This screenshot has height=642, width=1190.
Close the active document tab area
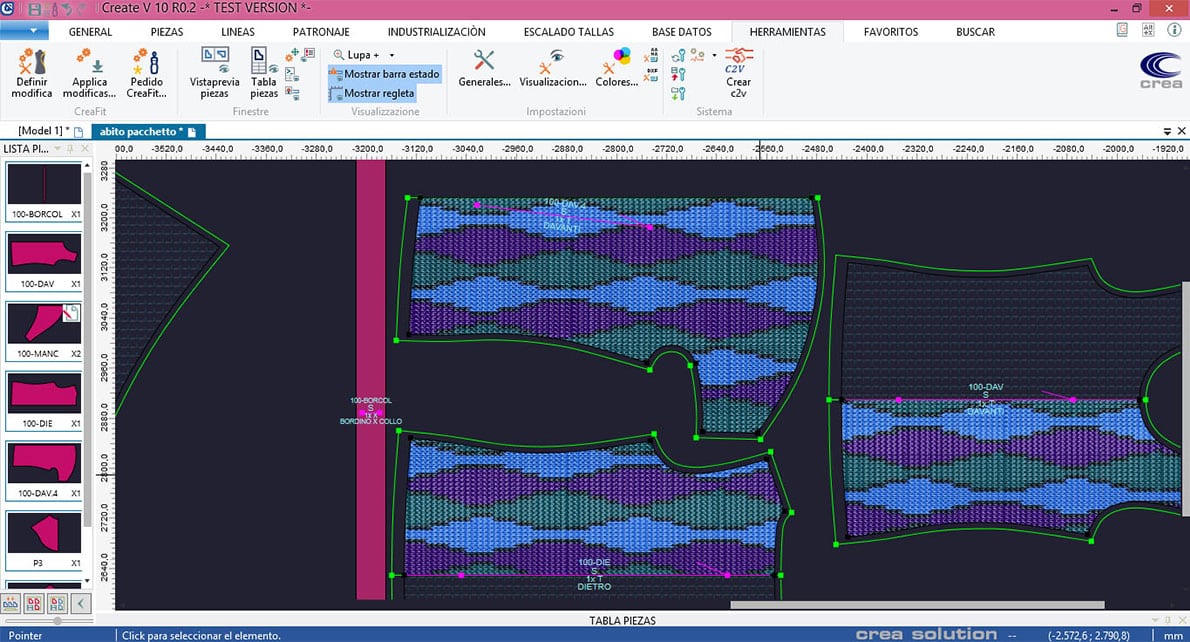click(x=1182, y=131)
